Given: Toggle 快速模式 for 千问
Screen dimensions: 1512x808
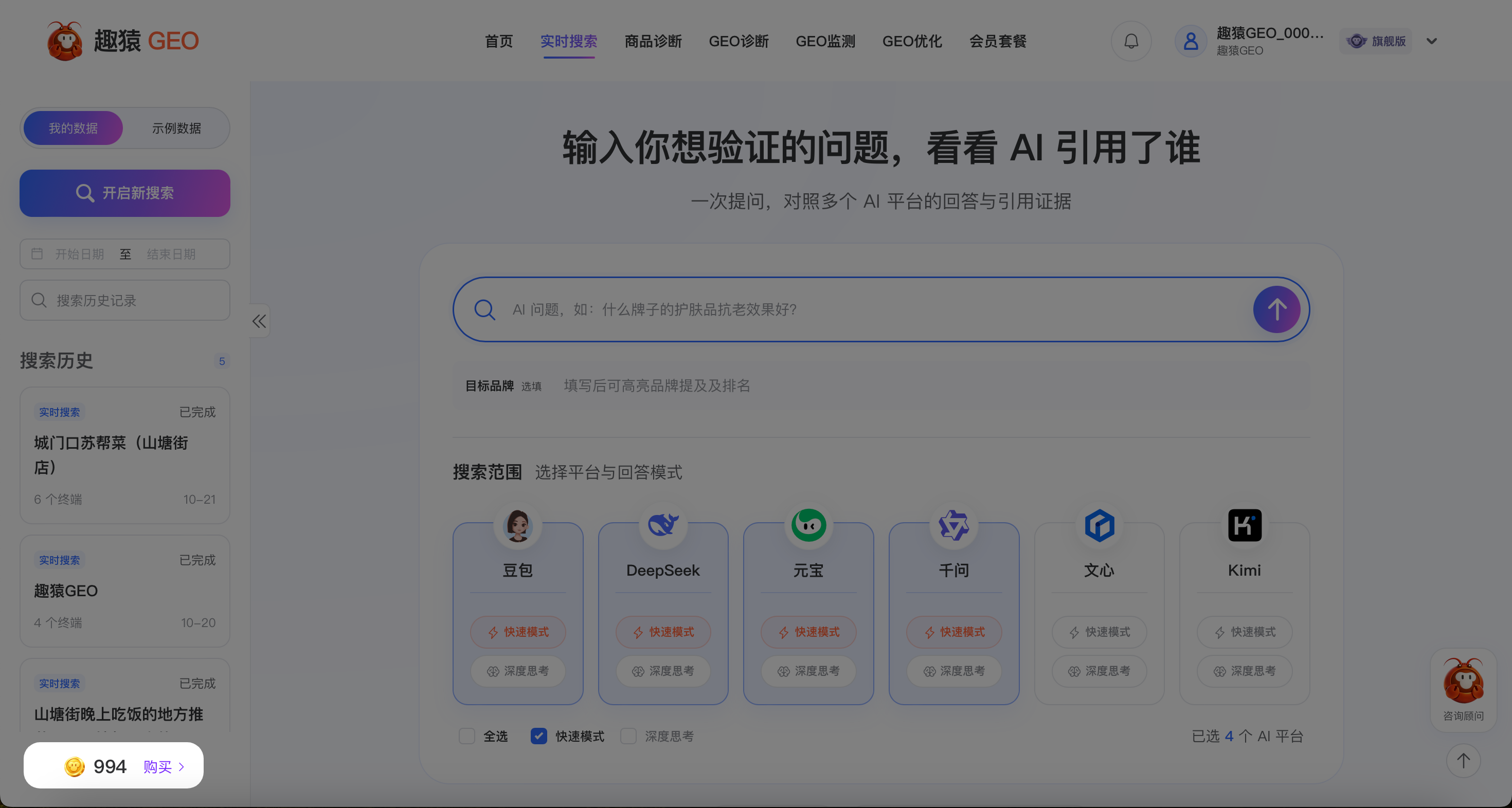Looking at the screenshot, I should [x=954, y=632].
